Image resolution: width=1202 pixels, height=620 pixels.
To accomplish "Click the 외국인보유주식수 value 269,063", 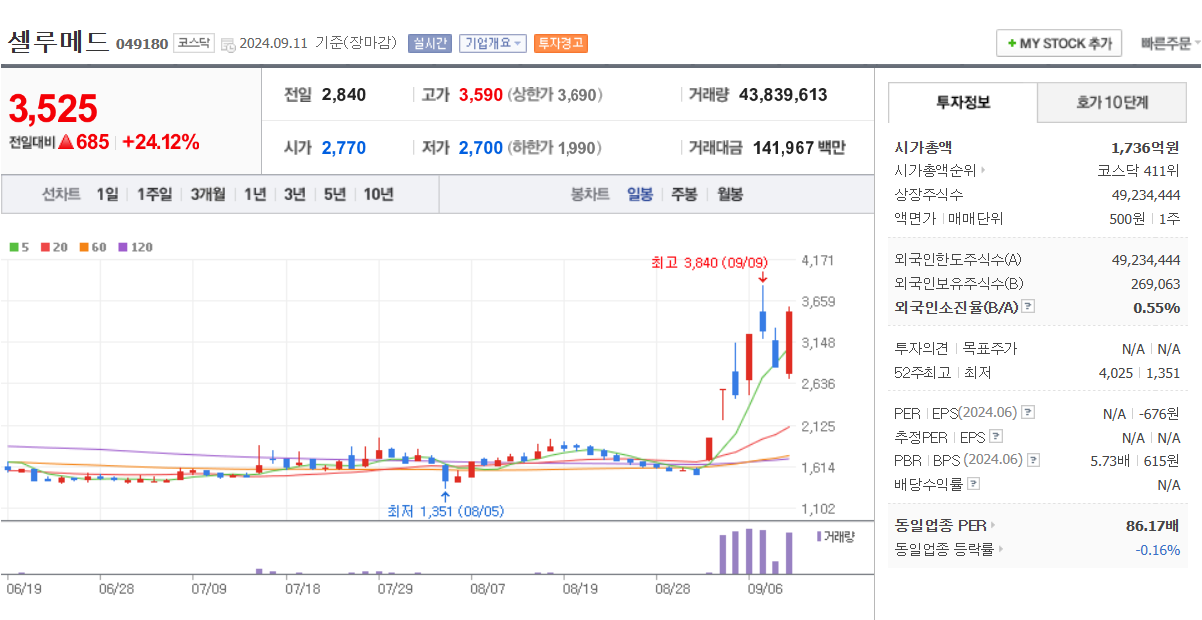I will tap(1153, 284).
